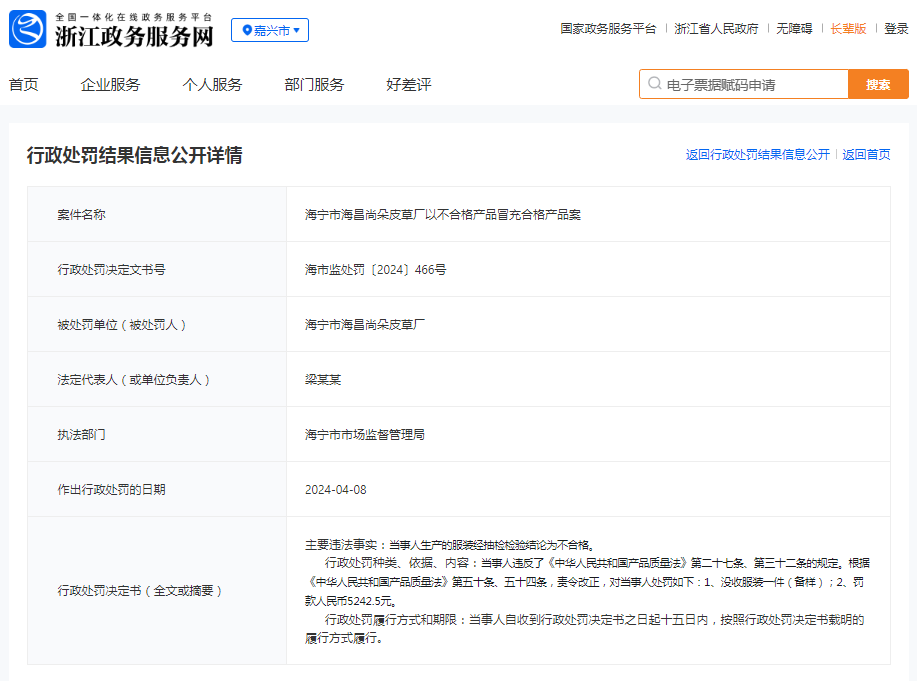
Task: Open 浙江省人民政府 link
Action: coord(716,29)
